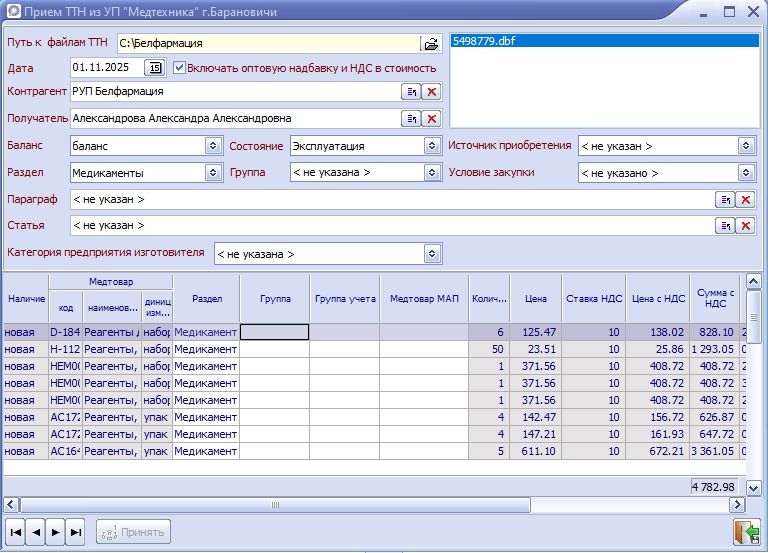Viewport: 768px width, 553px height.
Task: Click the exit door icon
Action: 745,532
